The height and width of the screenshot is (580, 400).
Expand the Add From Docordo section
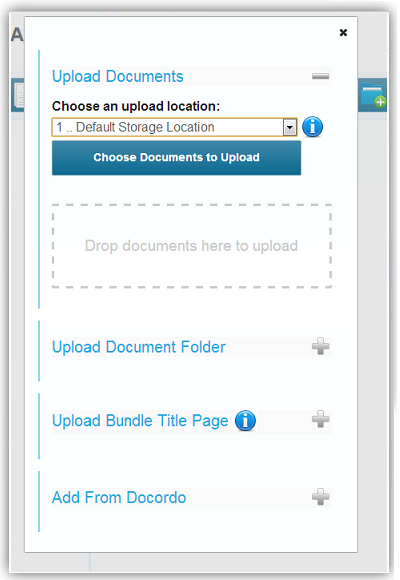(320, 497)
